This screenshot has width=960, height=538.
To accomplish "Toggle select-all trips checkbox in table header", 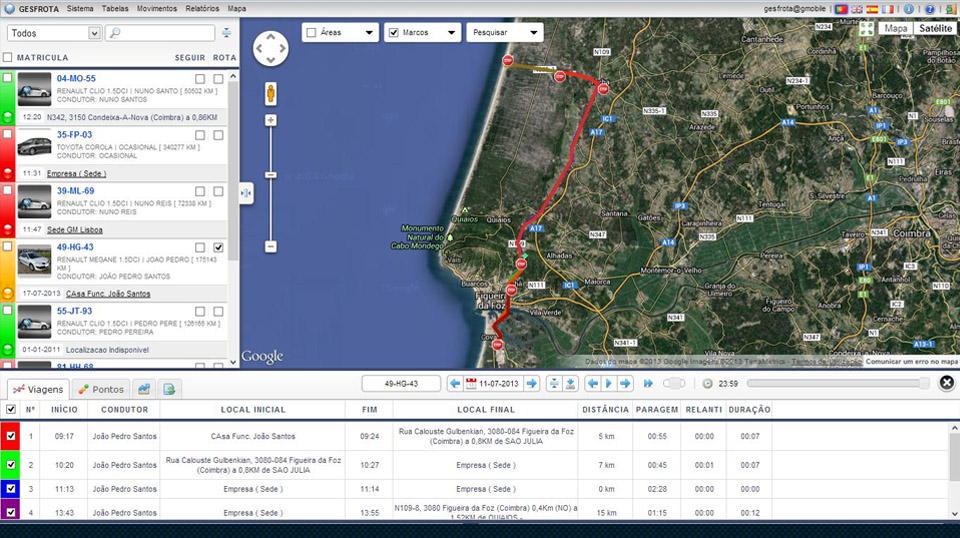I will coord(10,409).
